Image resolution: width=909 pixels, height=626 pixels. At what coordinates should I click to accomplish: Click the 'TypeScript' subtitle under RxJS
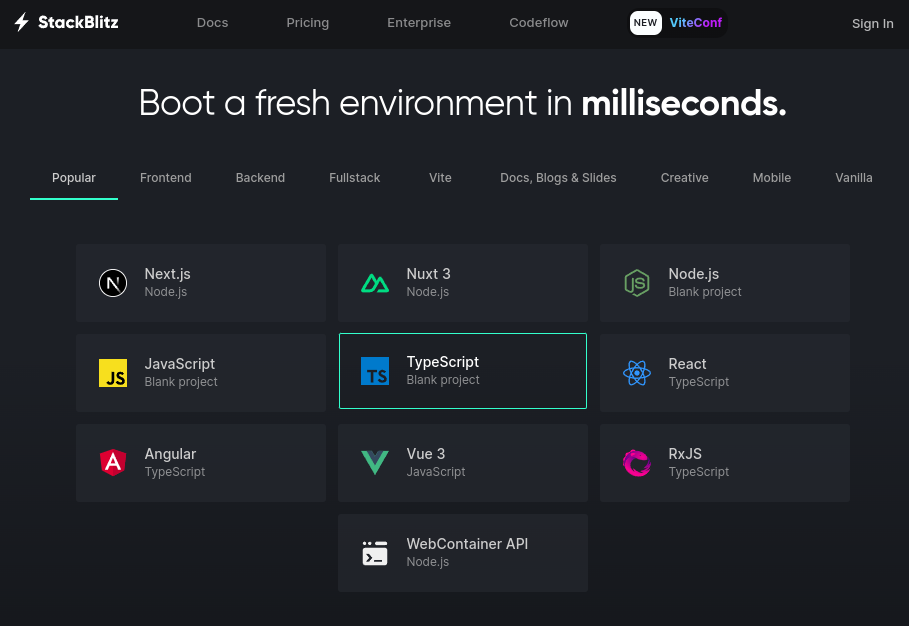(x=699, y=472)
